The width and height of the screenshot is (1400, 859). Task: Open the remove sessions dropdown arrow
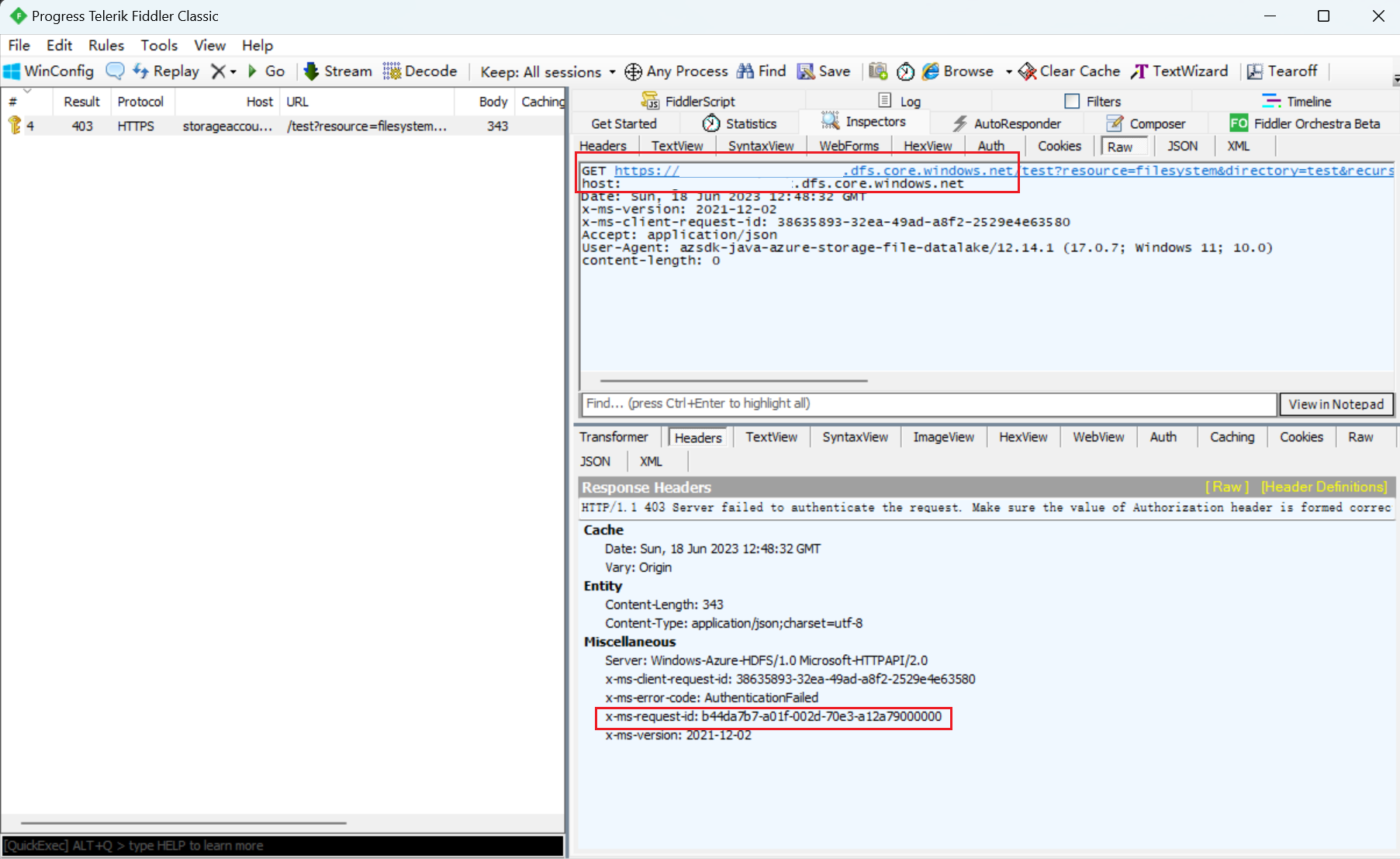tap(233, 71)
